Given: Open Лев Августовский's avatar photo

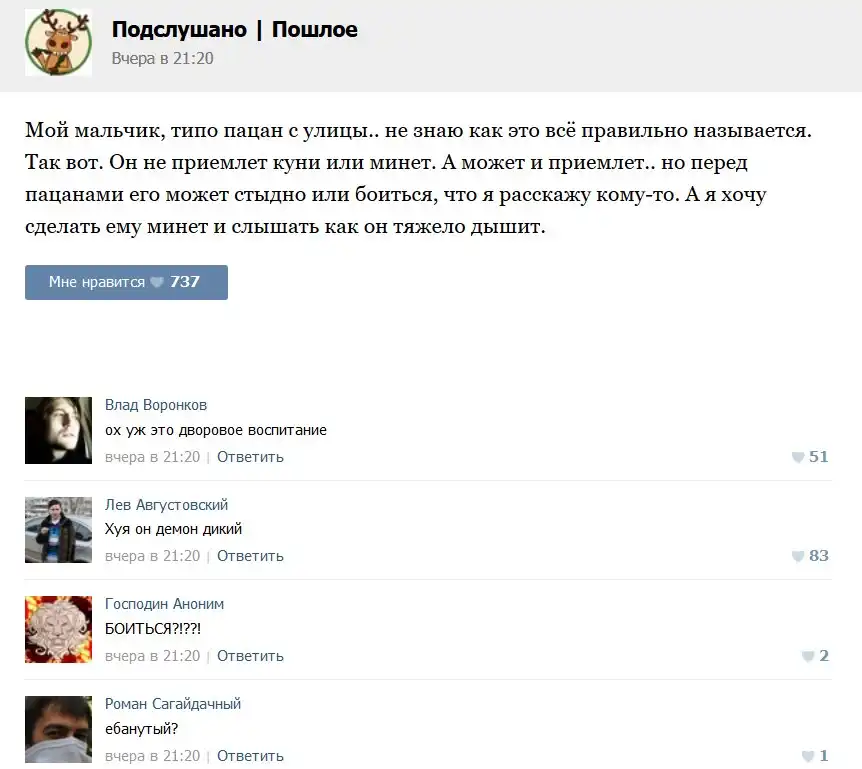Looking at the screenshot, I should (58, 530).
